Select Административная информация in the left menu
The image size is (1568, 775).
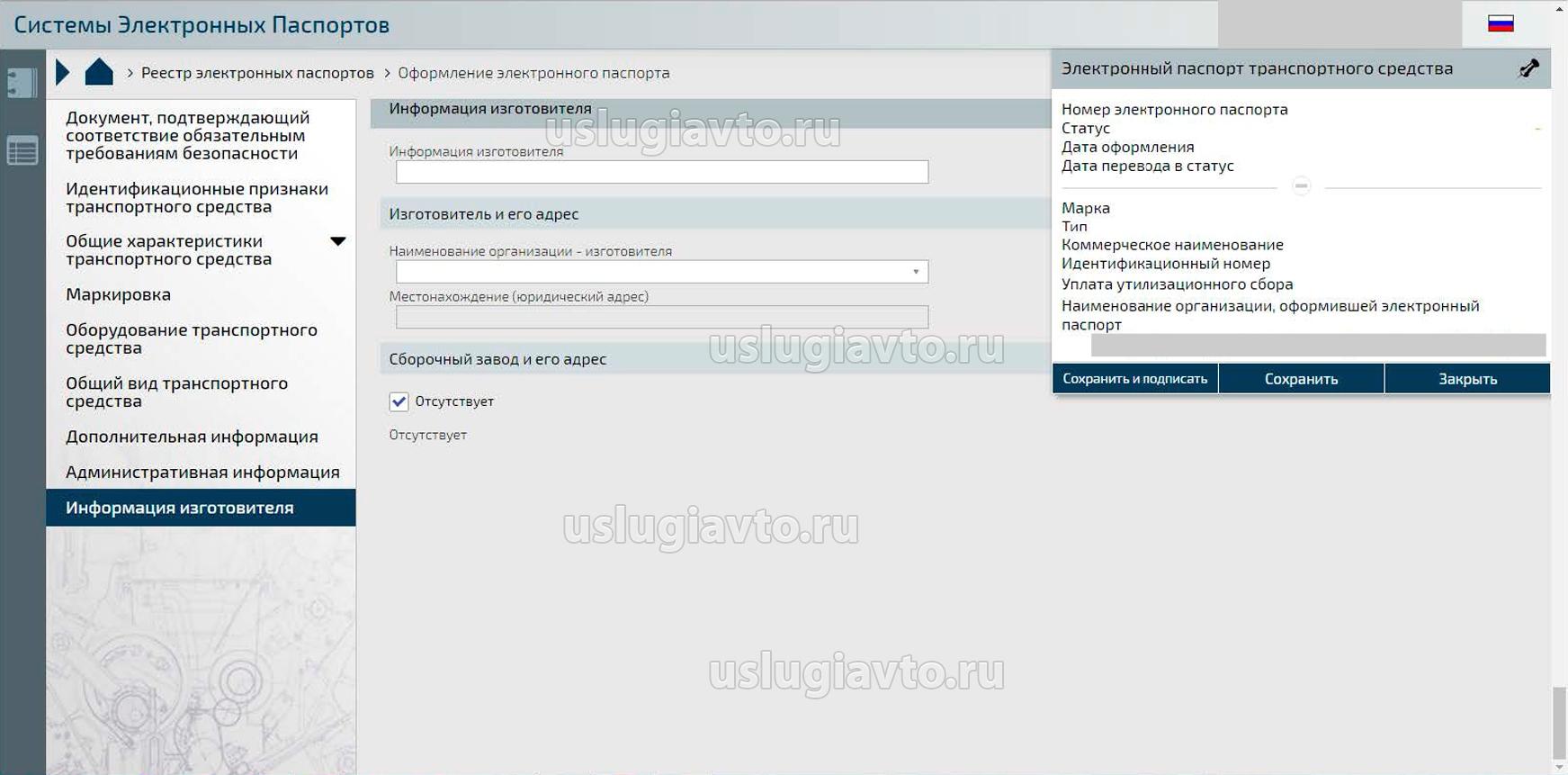point(202,473)
